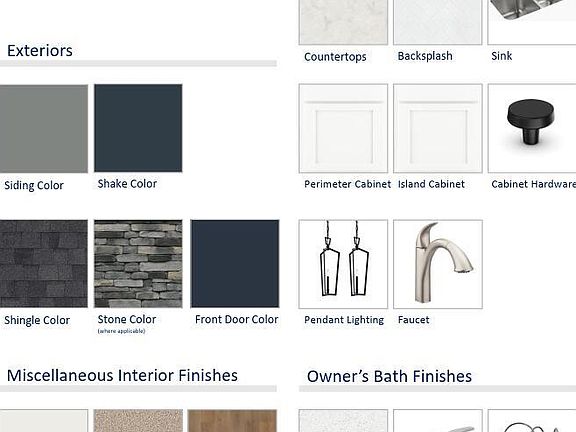The height and width of the screenshot is (432, 576).
Task: Select the Shake Color navy swatch
Action: (x=138, y=128)
